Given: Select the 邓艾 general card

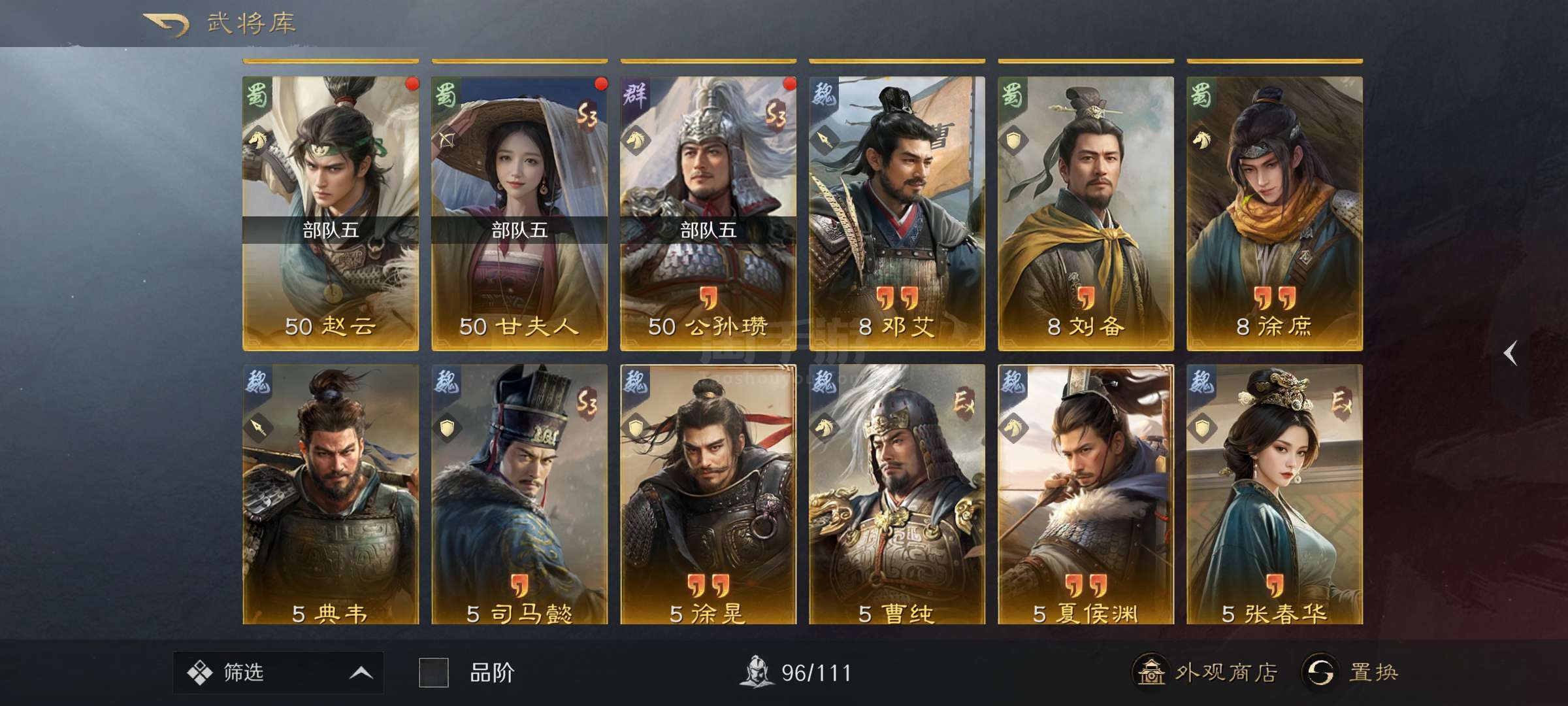Looking at the screenshot, I should (897, 213).
